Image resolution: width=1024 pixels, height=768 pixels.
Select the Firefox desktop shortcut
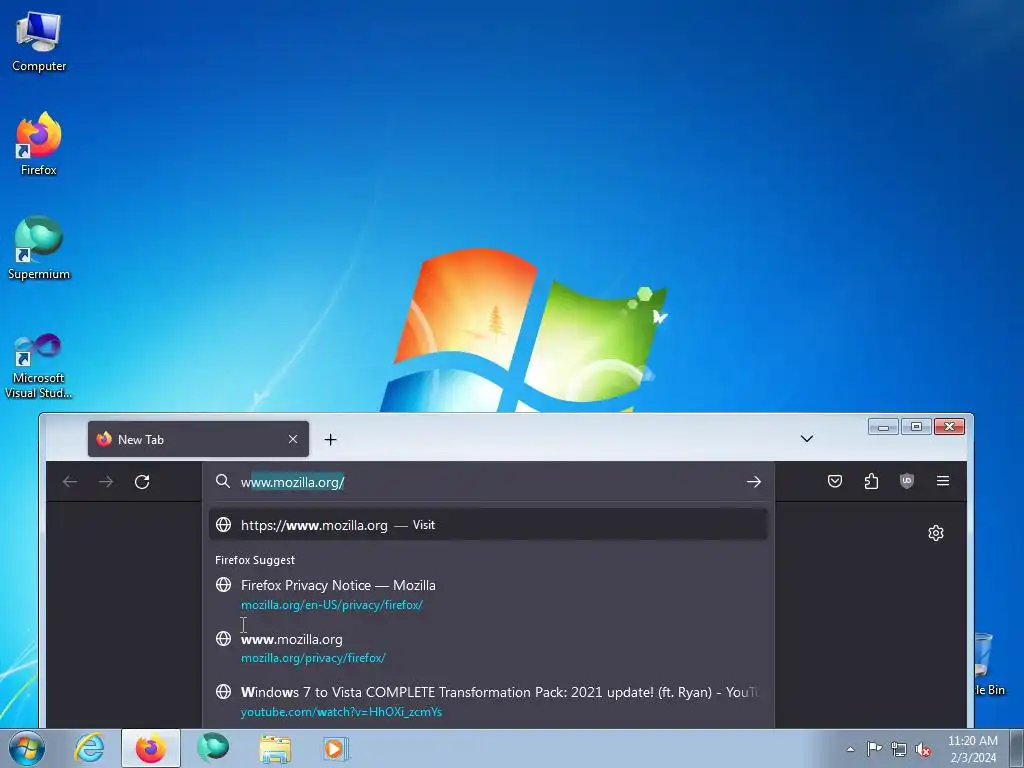39,144
